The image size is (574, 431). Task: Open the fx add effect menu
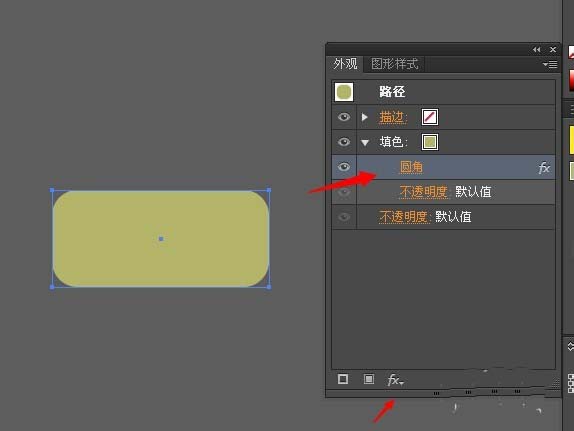pyautogui.click(x=395, y=380)
